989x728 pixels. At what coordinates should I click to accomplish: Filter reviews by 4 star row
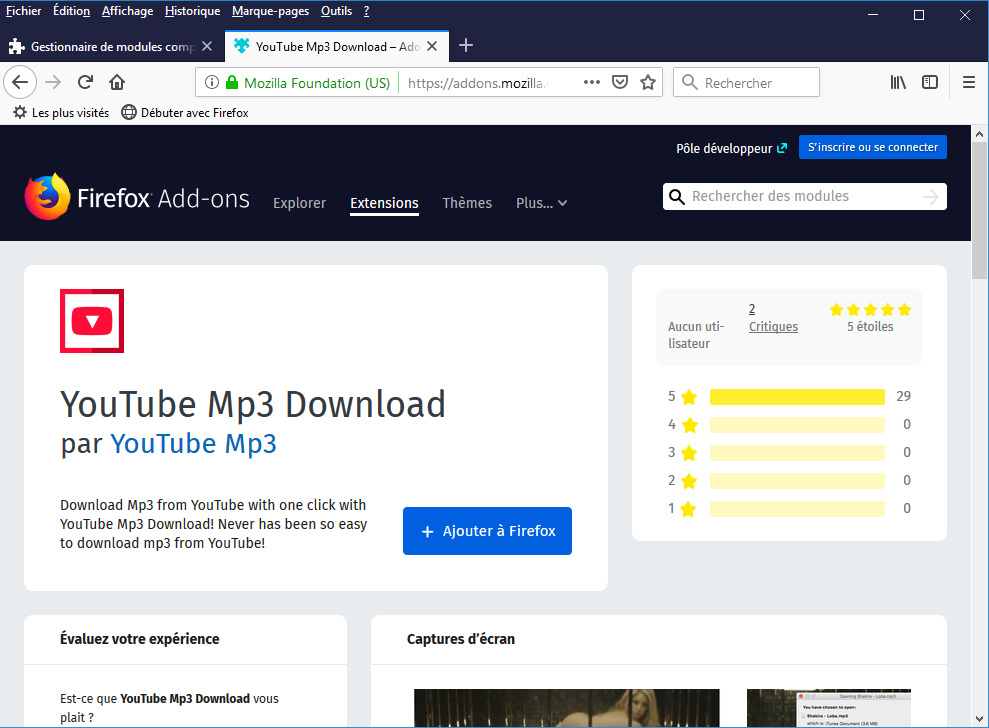(x=789, y=425)
